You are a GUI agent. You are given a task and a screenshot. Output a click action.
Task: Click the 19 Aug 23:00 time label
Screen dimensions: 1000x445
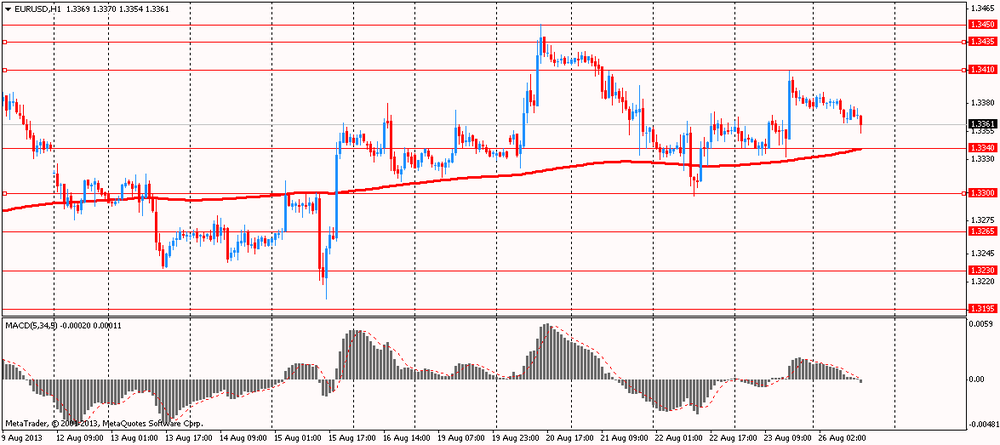[x=515, y=439]
